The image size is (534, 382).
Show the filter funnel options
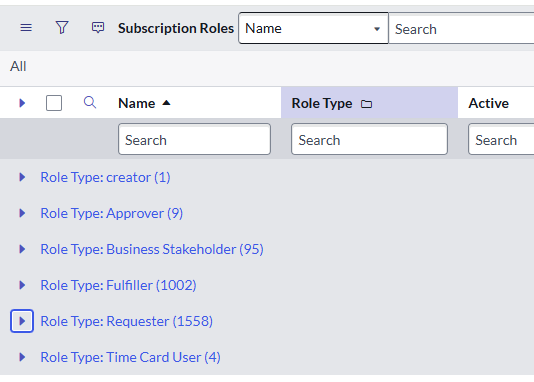click(x=62, y=28)
